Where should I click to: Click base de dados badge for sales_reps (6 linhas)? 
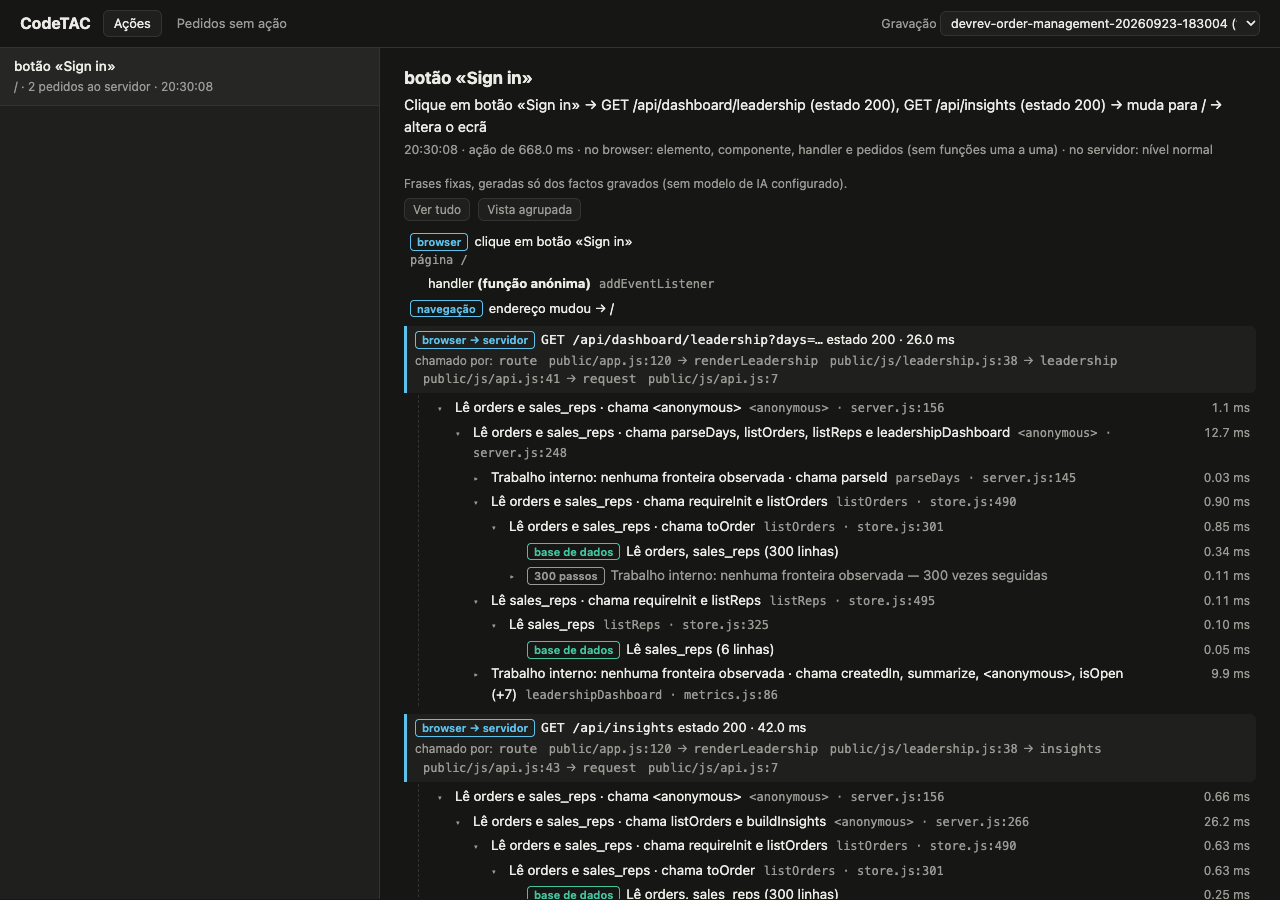pos(573,650)
